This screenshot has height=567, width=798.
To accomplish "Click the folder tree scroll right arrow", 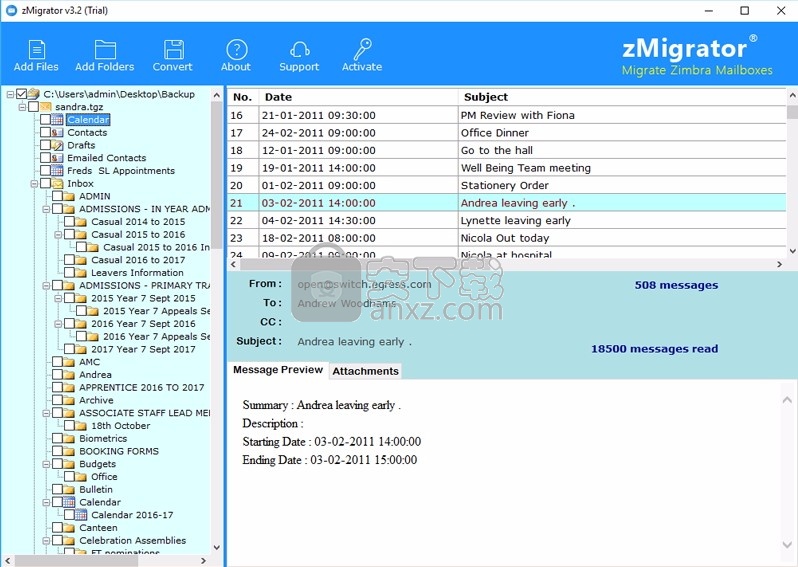I will point(204,560).
